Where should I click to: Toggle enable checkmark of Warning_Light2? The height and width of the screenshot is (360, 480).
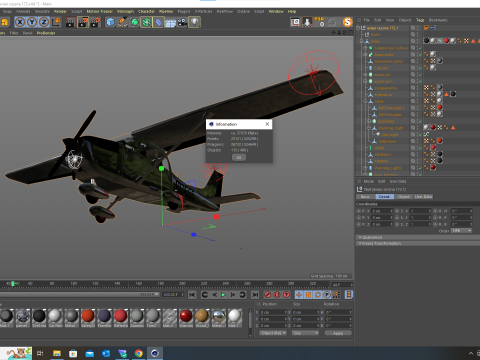tap(420, 168)
